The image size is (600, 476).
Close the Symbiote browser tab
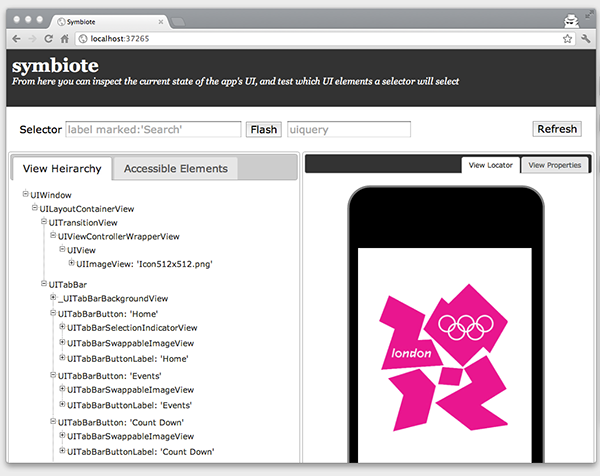[x=161, y=22]
